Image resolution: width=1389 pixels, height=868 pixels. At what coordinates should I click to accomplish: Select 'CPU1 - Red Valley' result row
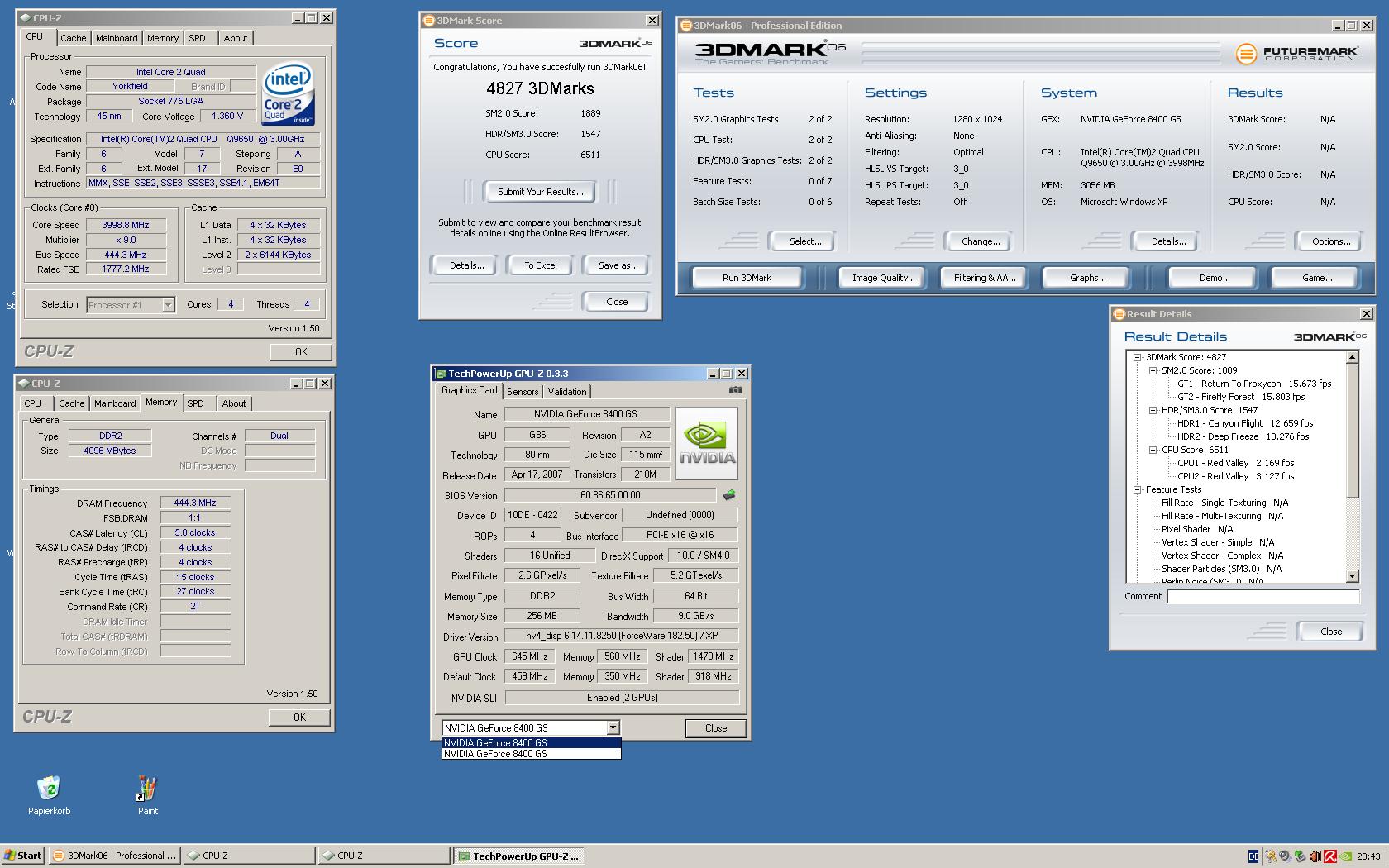click(1235, 463)
